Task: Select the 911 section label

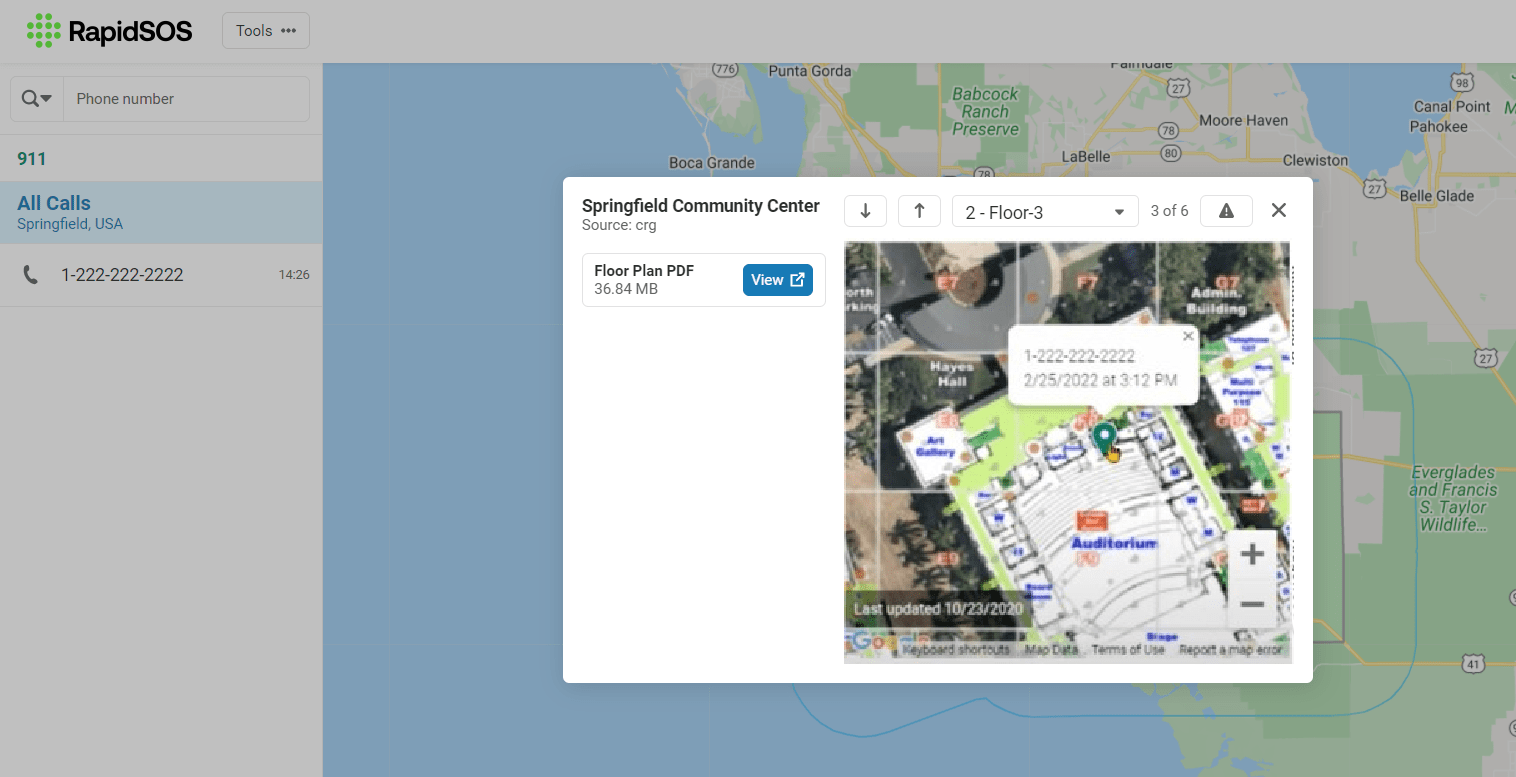Action: tap(32, 159)
